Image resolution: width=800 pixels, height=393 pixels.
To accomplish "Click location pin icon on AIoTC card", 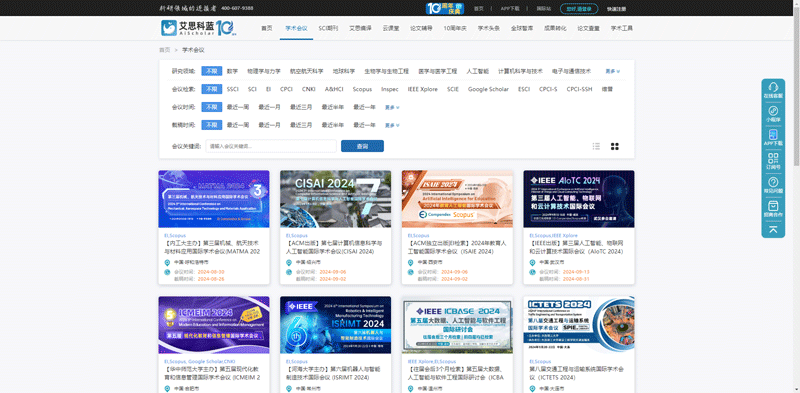I will click(532, 262).
